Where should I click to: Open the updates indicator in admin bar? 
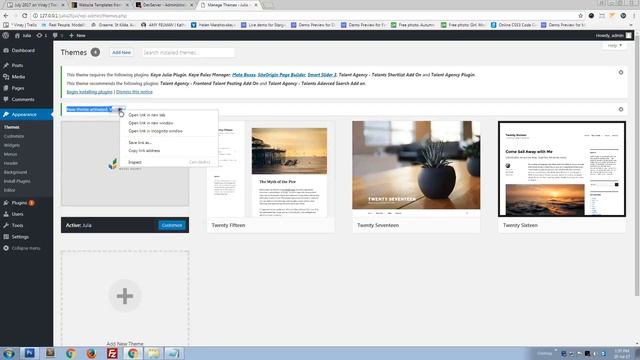coord(42,36)
